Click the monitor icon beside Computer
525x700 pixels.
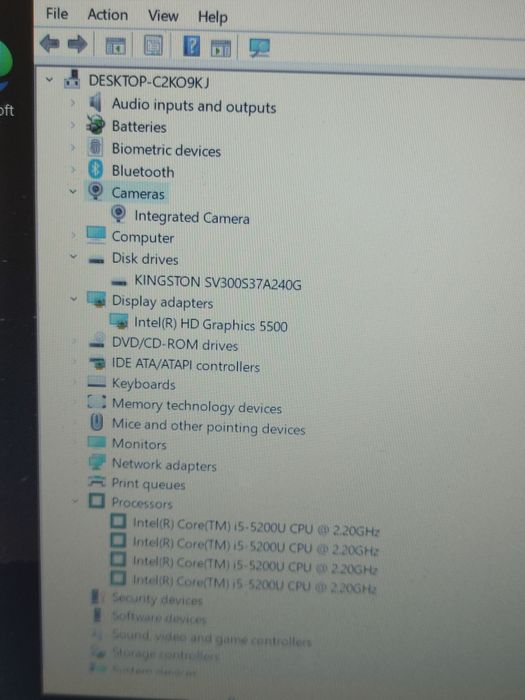click(x=96, y=234)
